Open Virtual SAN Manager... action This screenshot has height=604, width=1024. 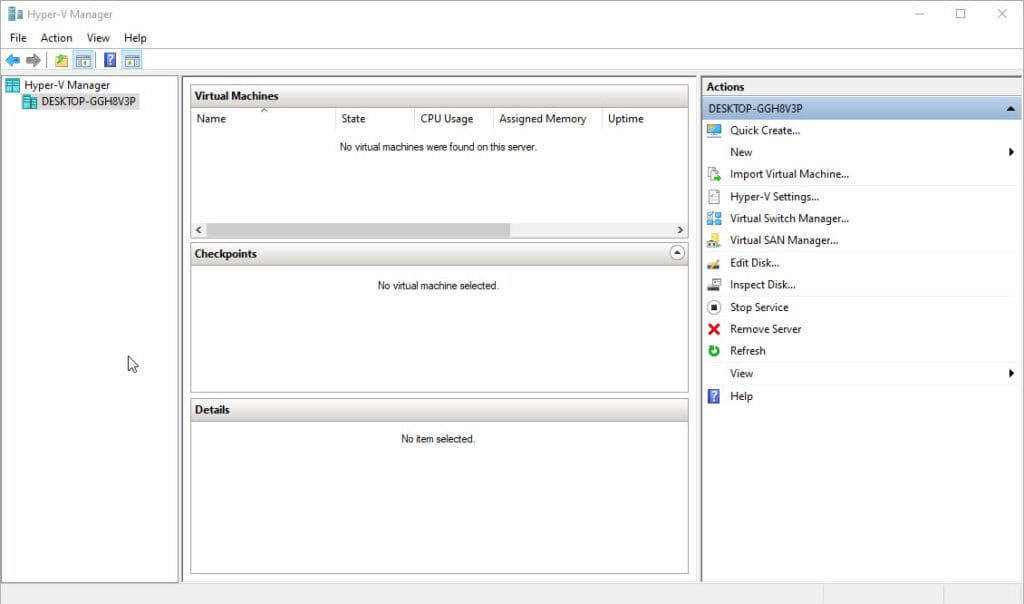[784, 240]
